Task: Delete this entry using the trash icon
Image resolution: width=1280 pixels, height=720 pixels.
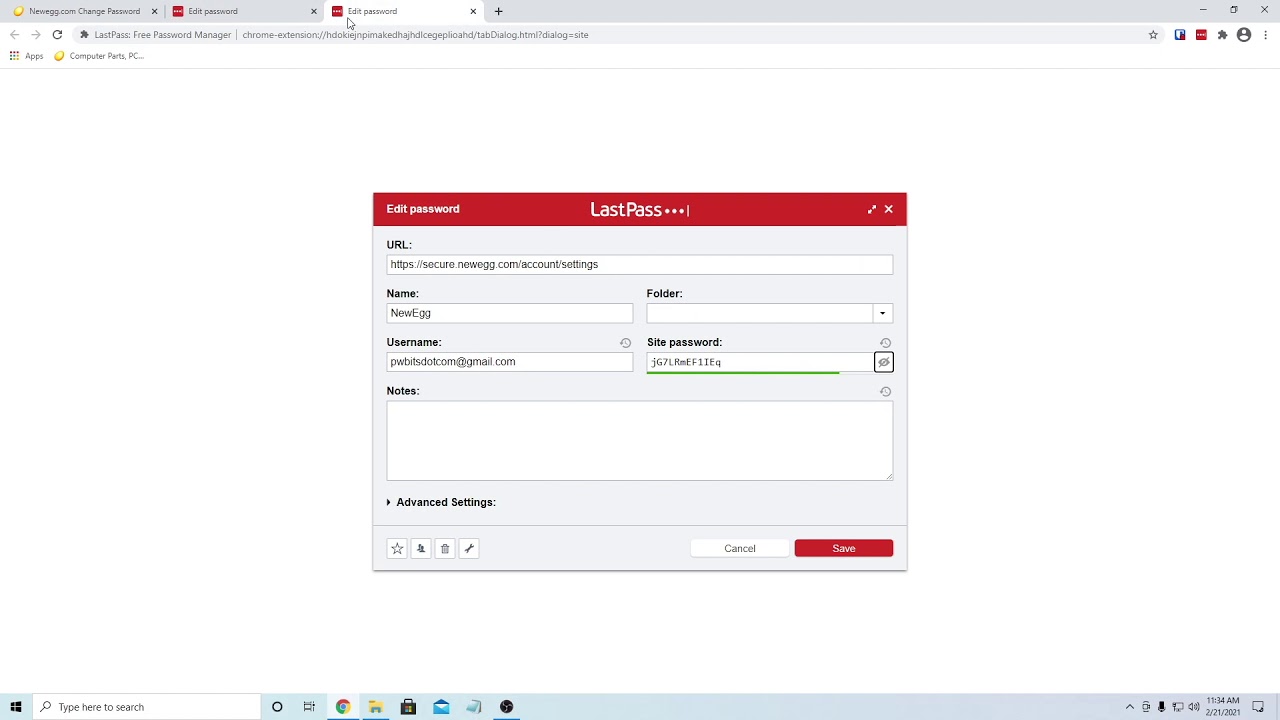Action: pyautogui.click(x=445, y=548)
